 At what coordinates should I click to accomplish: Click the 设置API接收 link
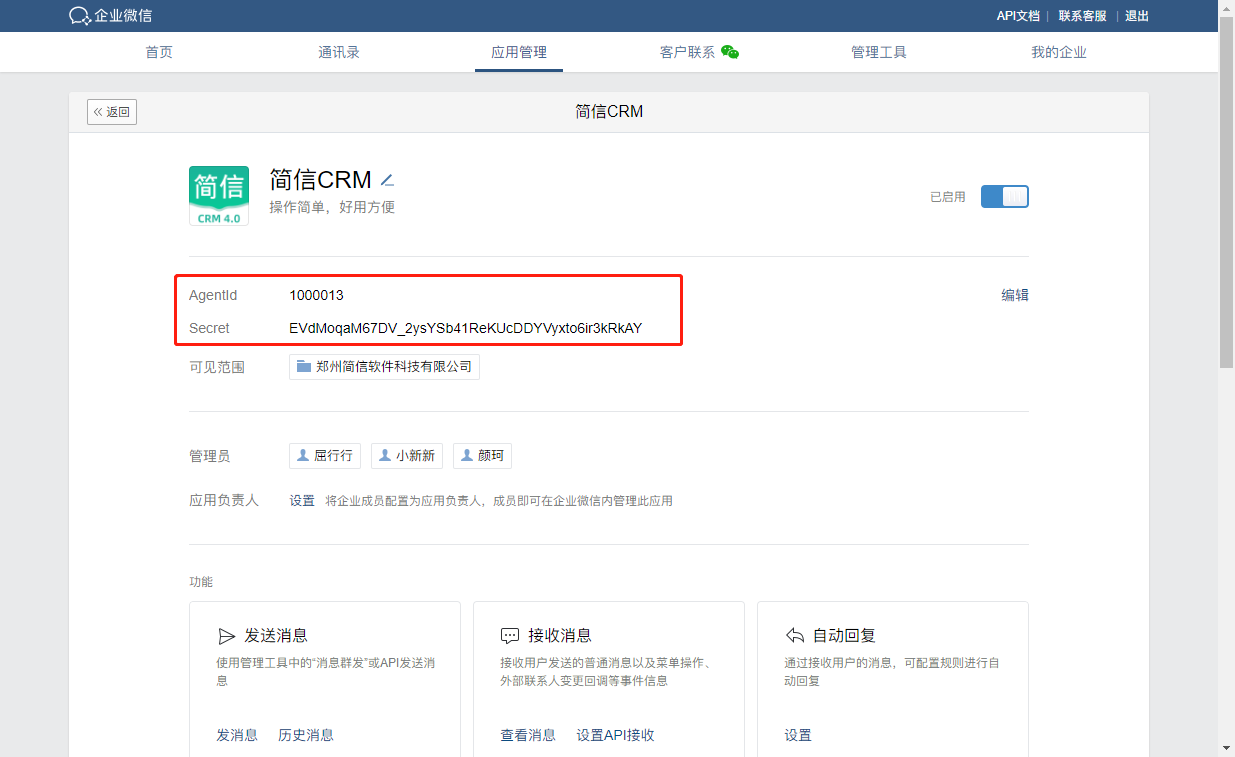(x=615, y=735)
